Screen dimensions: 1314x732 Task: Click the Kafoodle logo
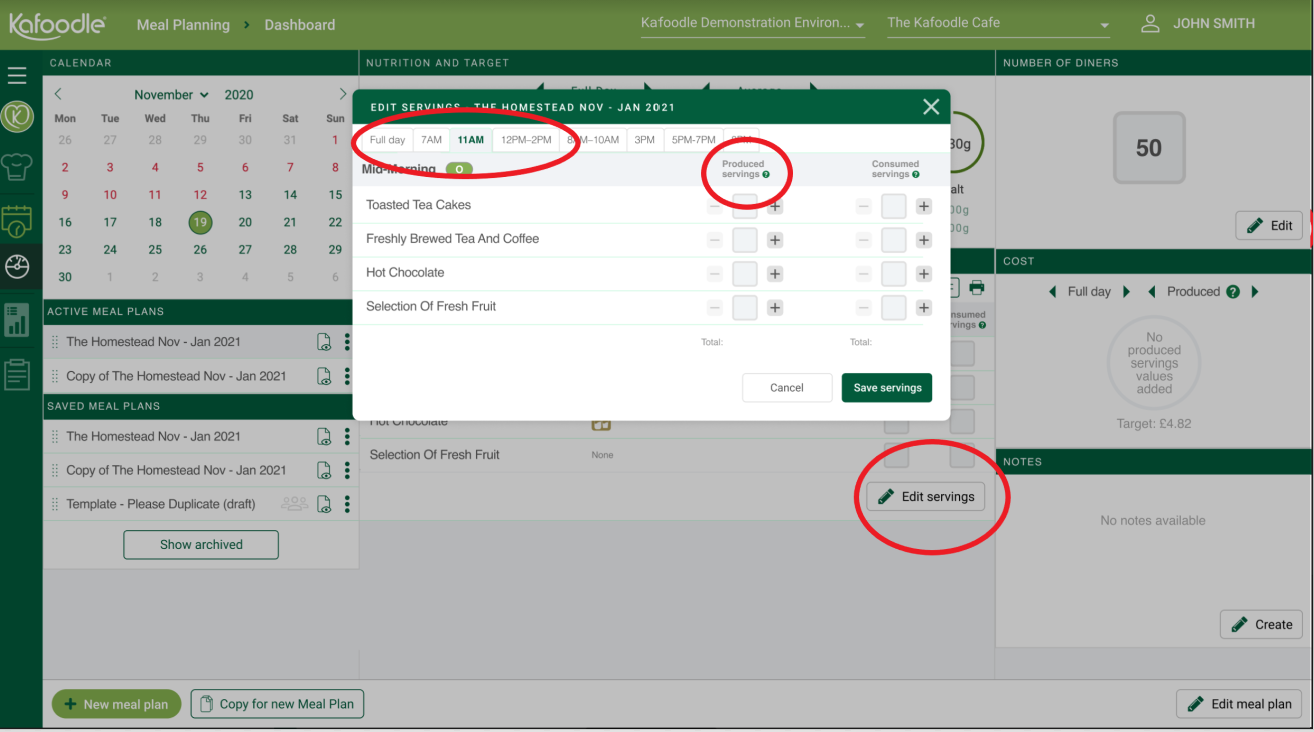pos(57,24)
